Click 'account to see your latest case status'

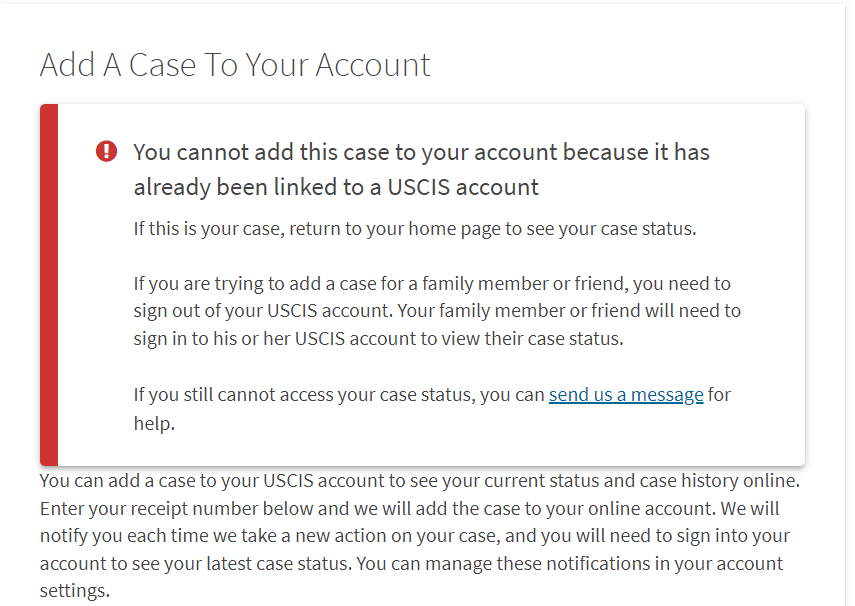pyautogui.click(x=196, y=563)
